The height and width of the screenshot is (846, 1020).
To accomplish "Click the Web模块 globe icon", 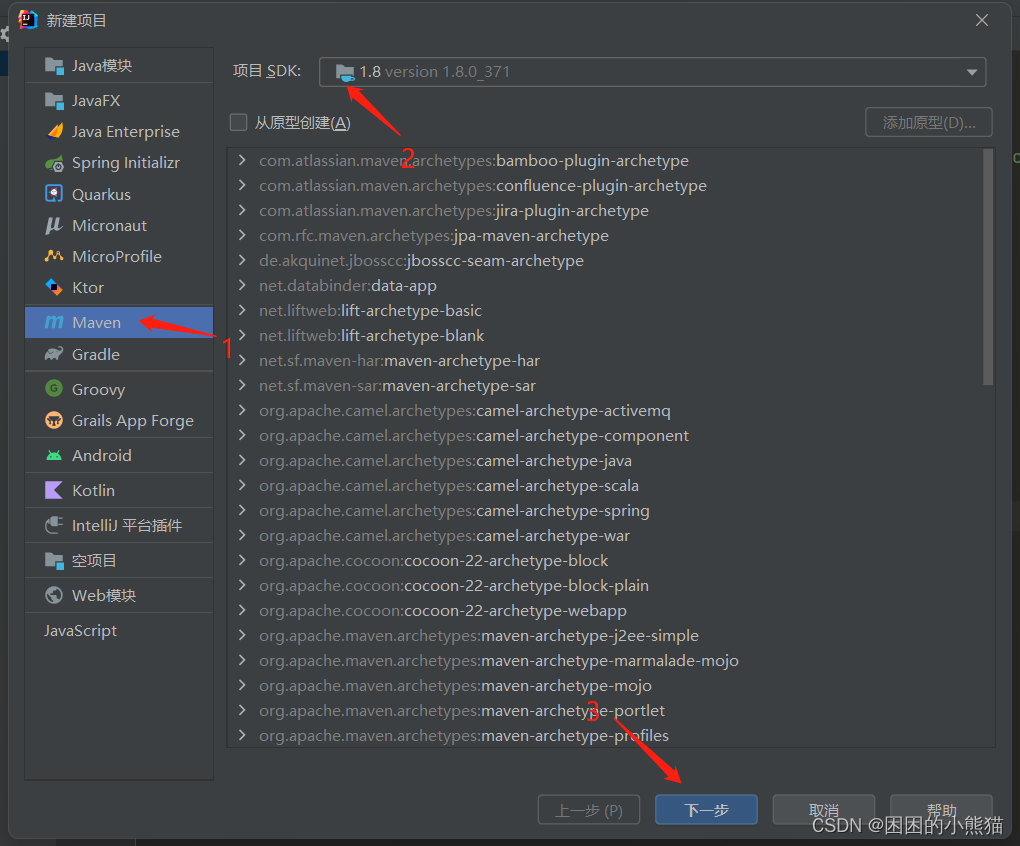I will [x=54, y=595].
